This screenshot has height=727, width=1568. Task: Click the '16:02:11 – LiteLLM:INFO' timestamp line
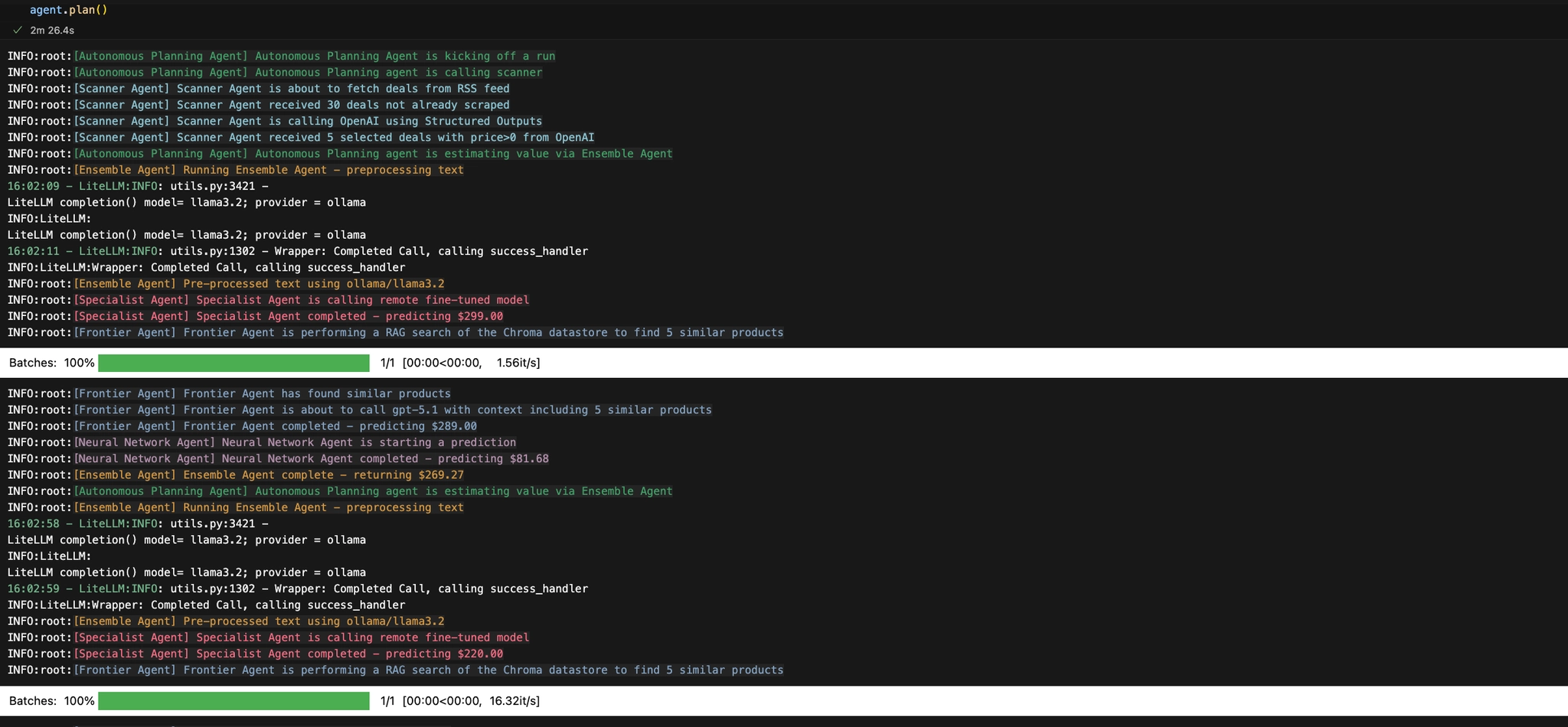click(298, 251)
